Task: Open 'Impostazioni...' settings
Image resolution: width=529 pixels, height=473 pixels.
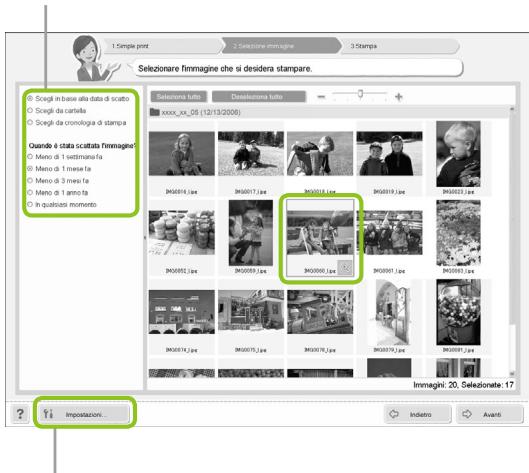Action: 83,414
